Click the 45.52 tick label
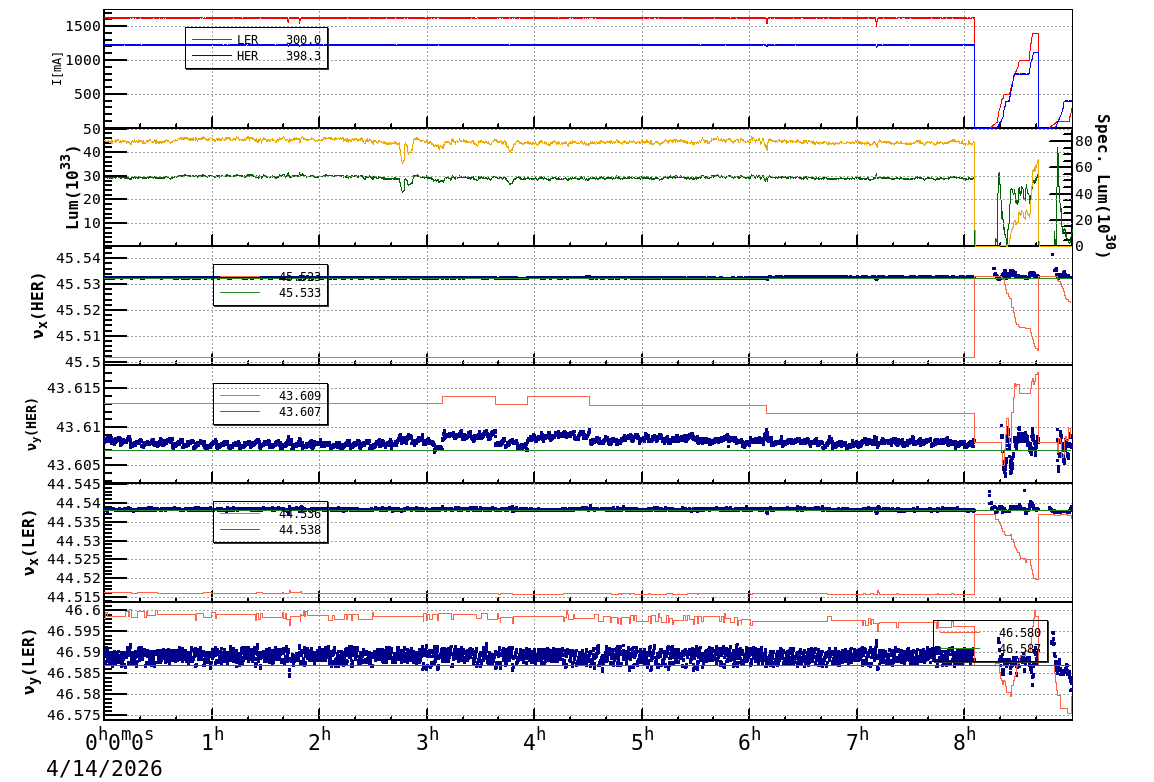 78,310
